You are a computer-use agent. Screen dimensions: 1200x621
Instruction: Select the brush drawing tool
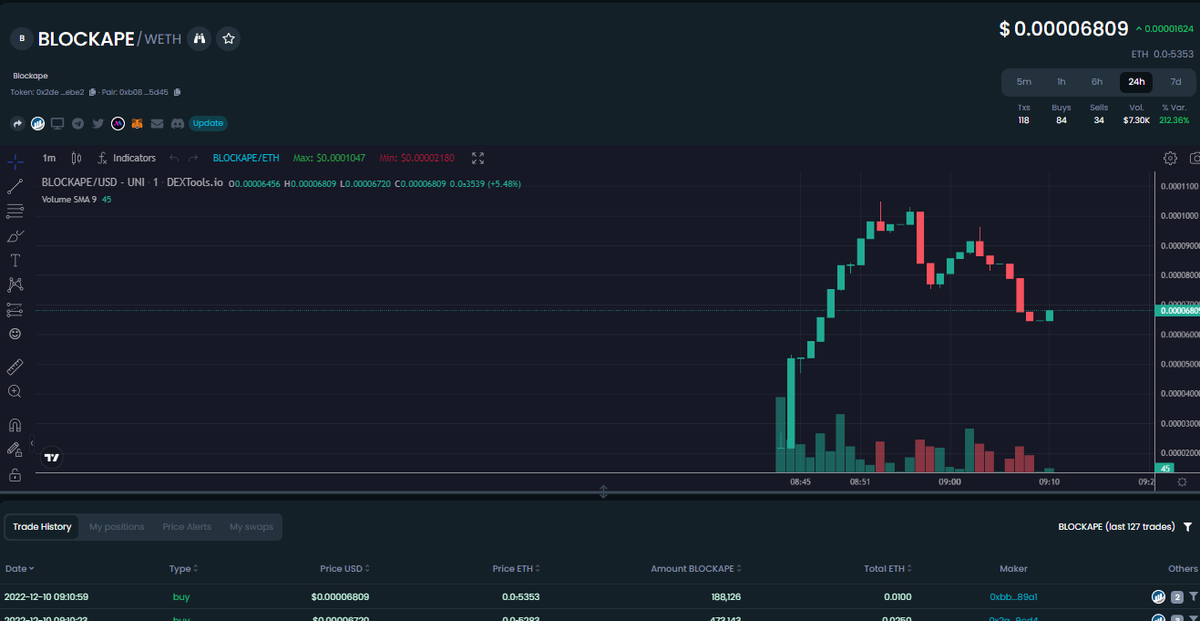(x=15, y=236)
